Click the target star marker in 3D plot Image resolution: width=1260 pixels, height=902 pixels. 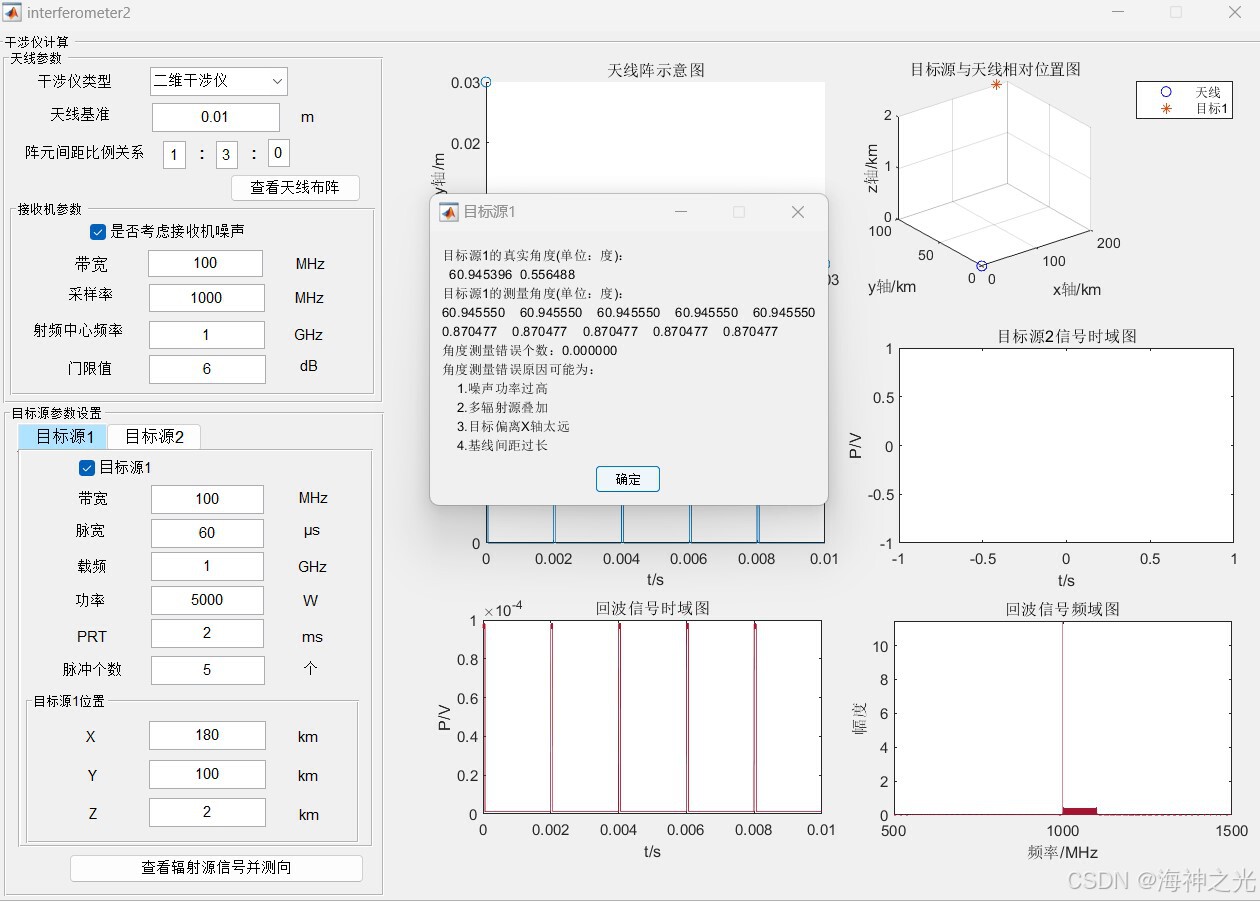pyautogui.click(x=996, y=85)
